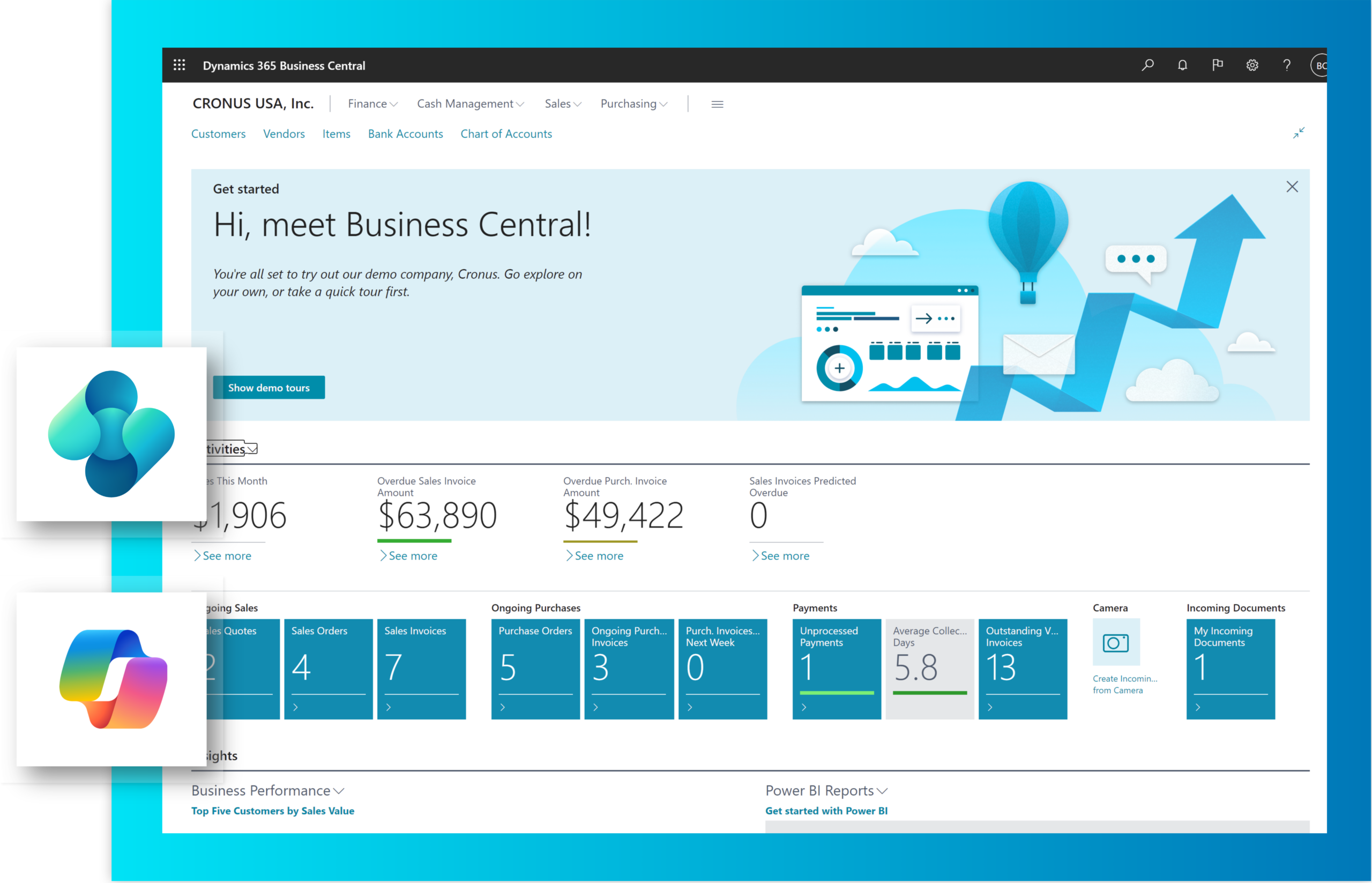This screenshot has width=1372, height=883.
Task: Expand the Finance menu
Action: tap(372, 104)
